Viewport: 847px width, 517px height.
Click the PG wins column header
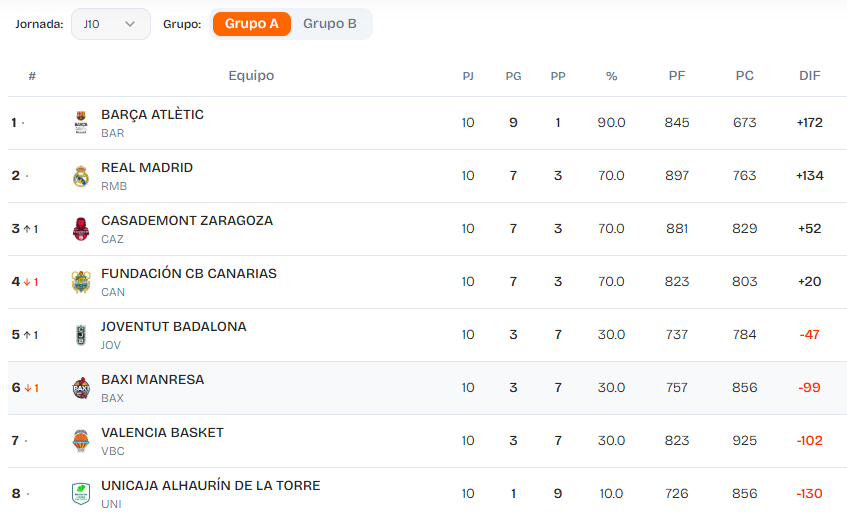pos(513,76)
